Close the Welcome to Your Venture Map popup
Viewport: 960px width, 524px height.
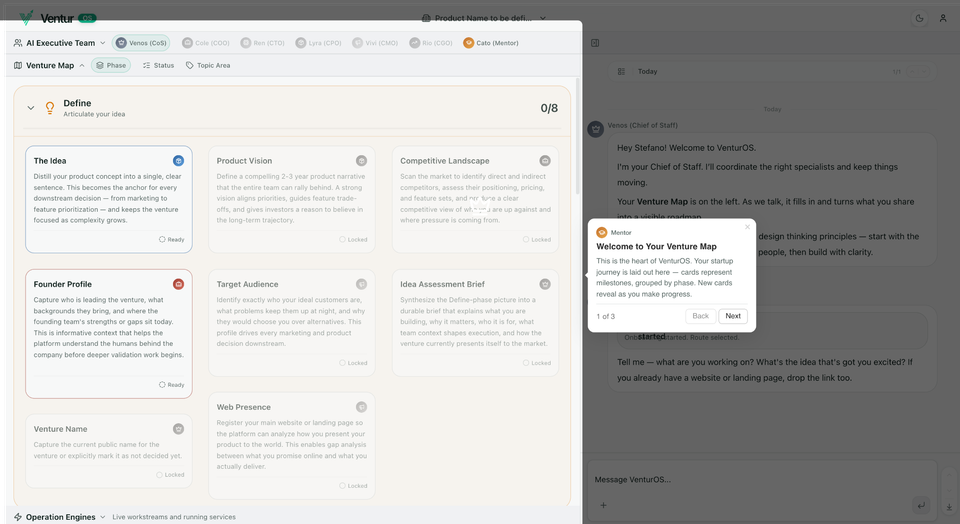tap(747, 227)
